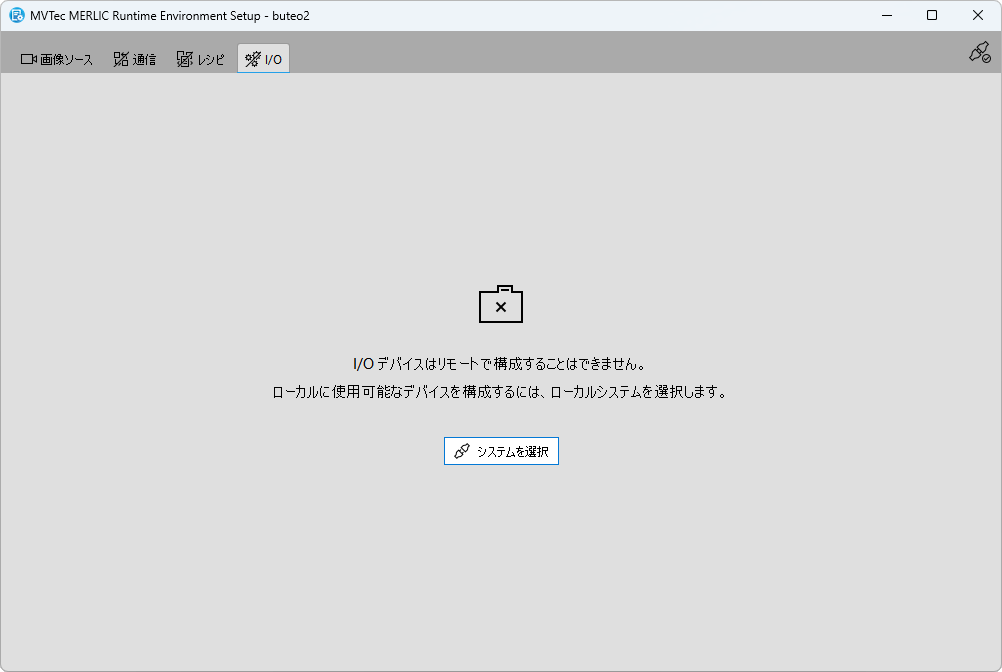Click the window title text 'buteo2'

pyautogui.click(x=291, y=16)
